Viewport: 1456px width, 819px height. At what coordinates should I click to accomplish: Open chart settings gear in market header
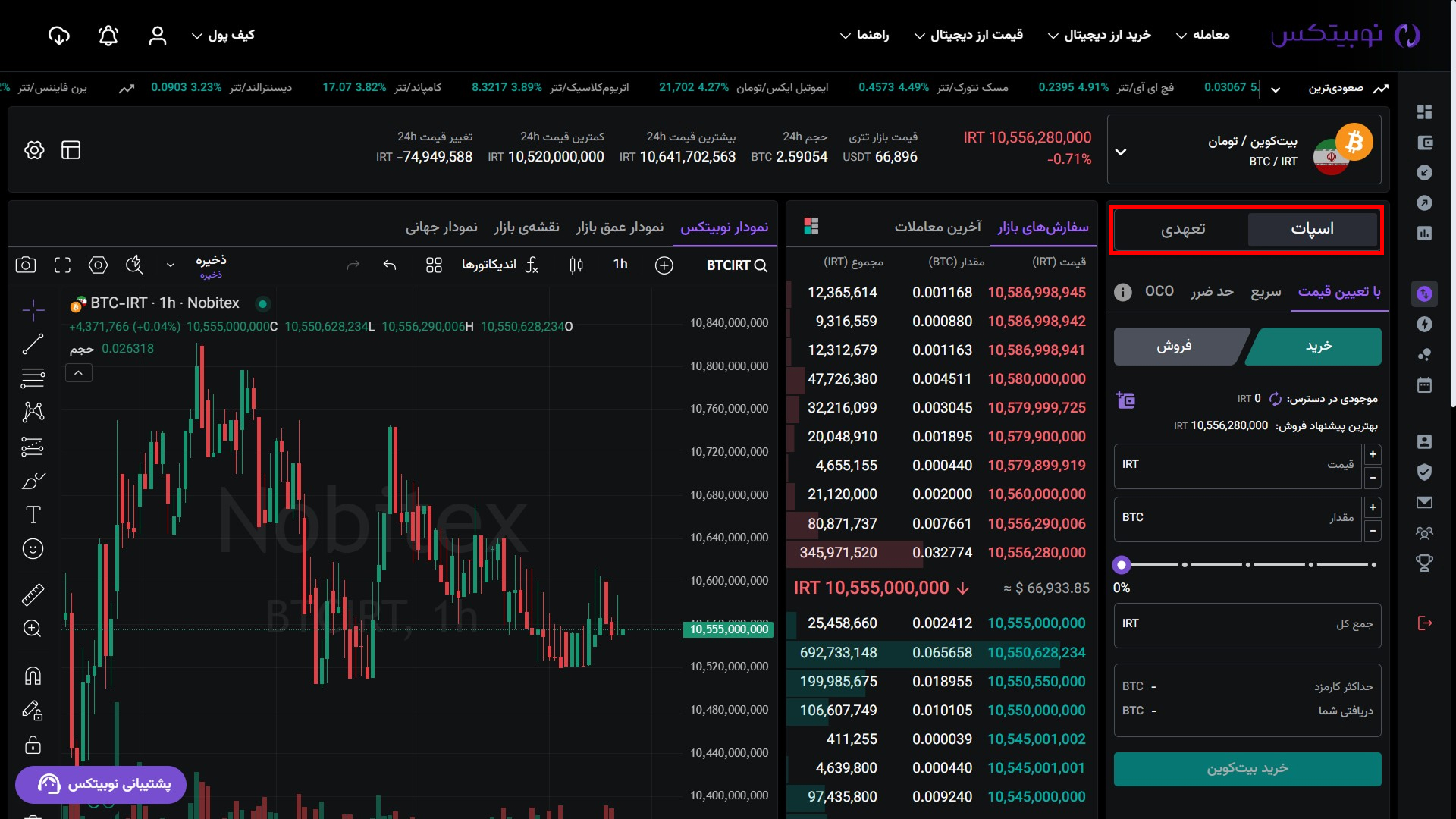pos(34,150)
